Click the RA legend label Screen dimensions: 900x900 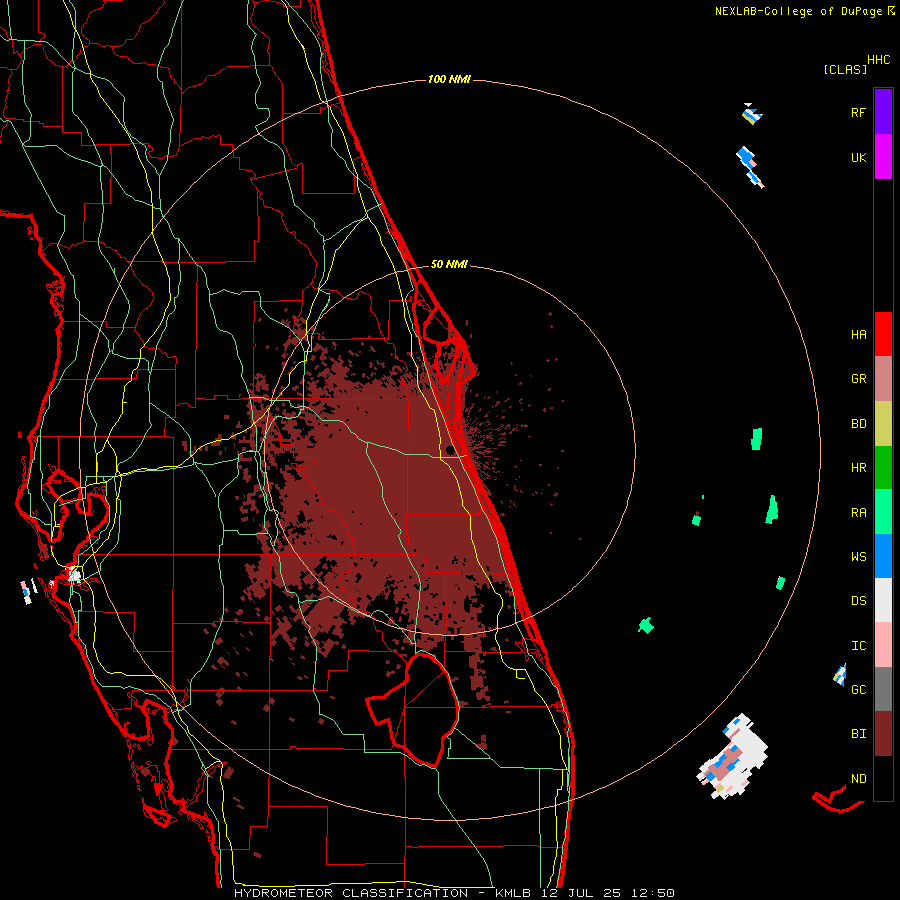point(858,513)
